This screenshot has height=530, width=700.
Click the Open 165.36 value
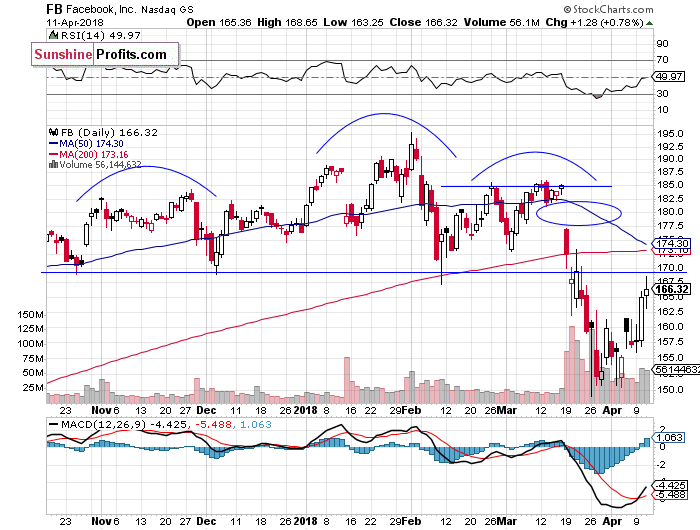tap(219, 22)
